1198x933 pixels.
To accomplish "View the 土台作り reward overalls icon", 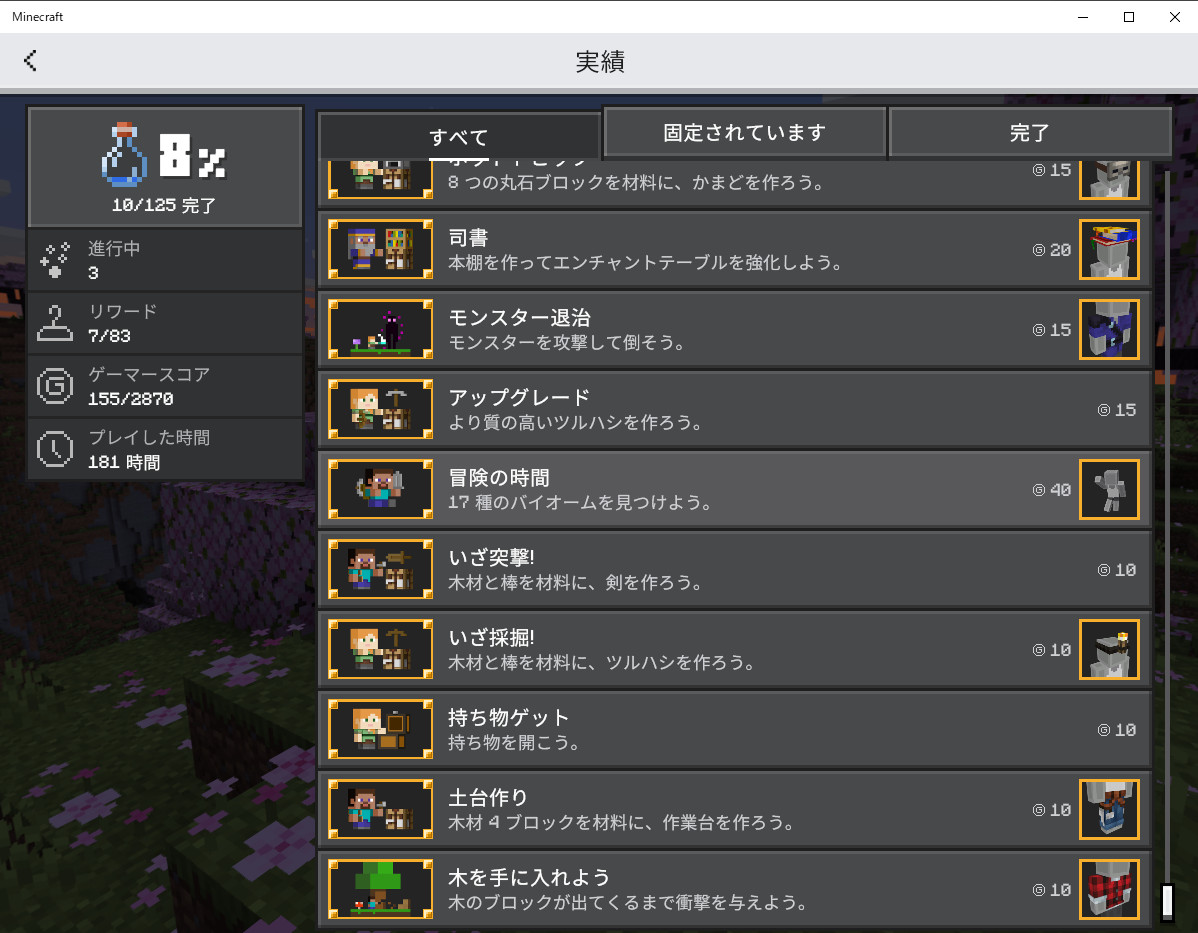I will 1109,809.
